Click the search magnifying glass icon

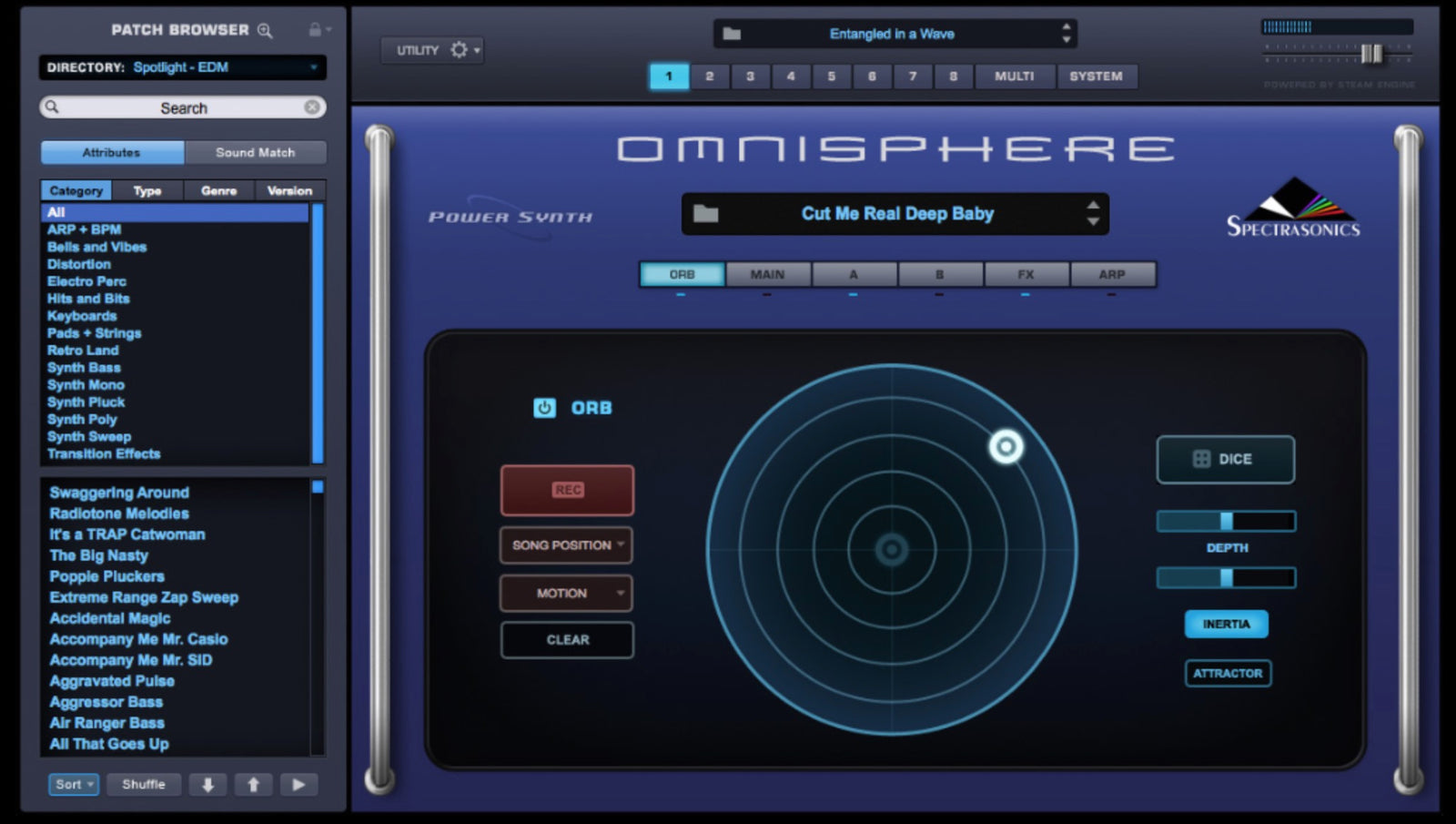point(53,107)
